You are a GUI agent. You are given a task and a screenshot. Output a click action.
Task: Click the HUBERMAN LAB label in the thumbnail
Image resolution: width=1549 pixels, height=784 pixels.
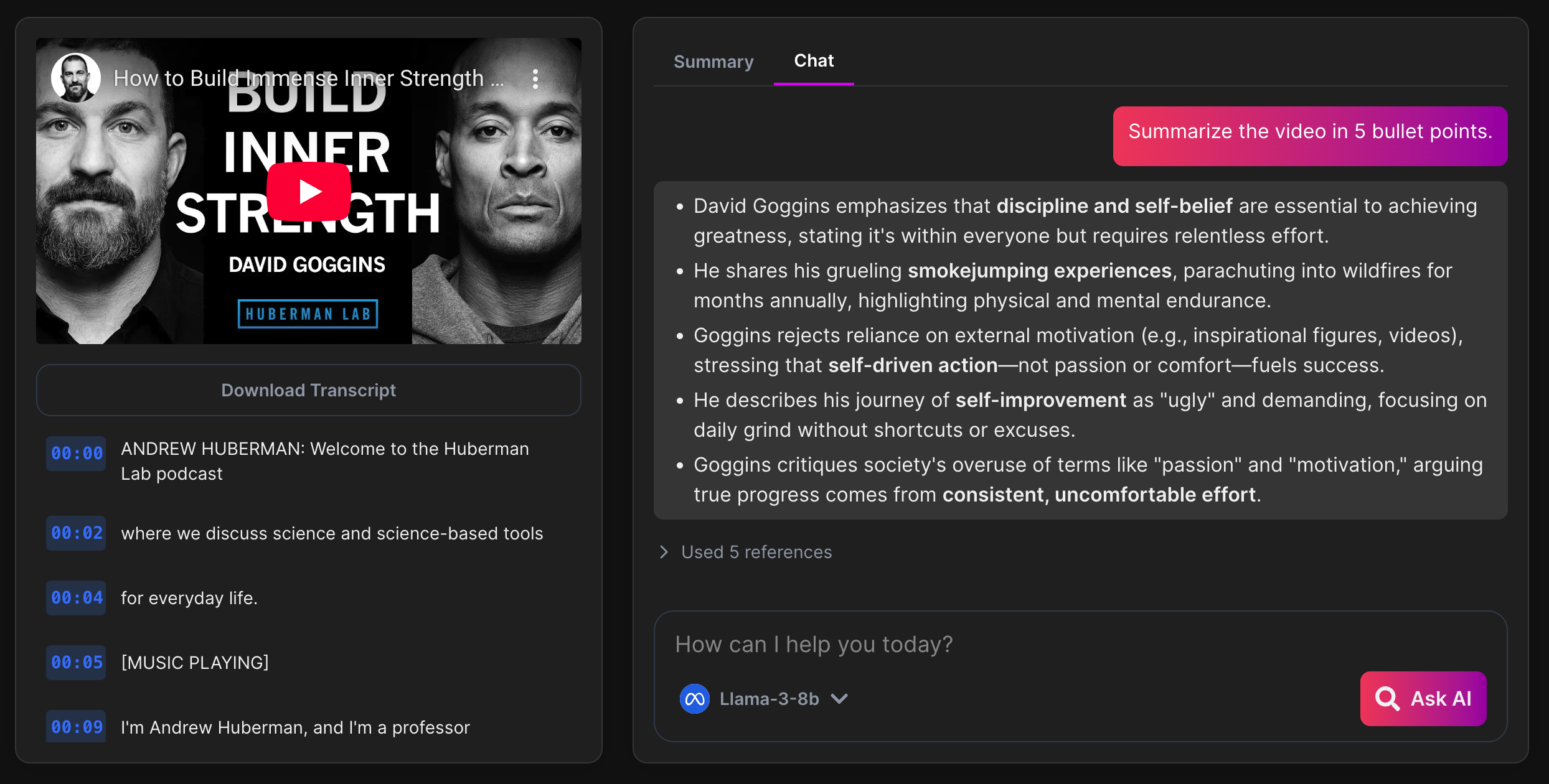pos(308,314)
